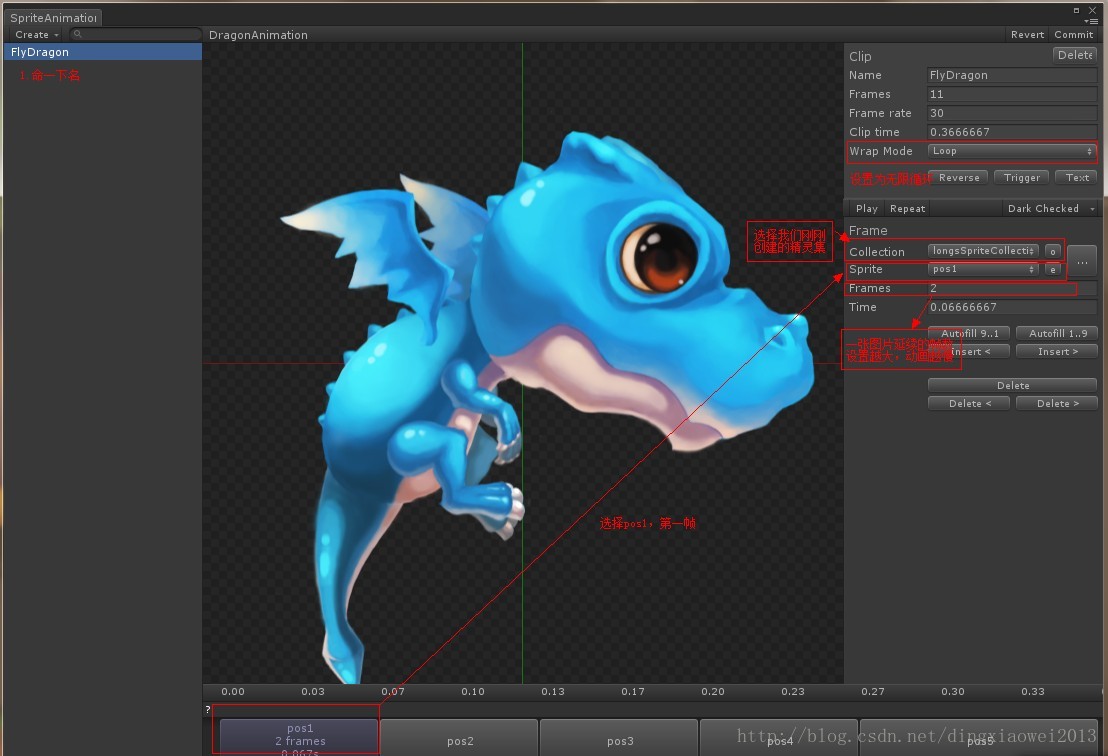Click the Clip time field 0.3666667

pyautogui.click(x=1012, y=132)
